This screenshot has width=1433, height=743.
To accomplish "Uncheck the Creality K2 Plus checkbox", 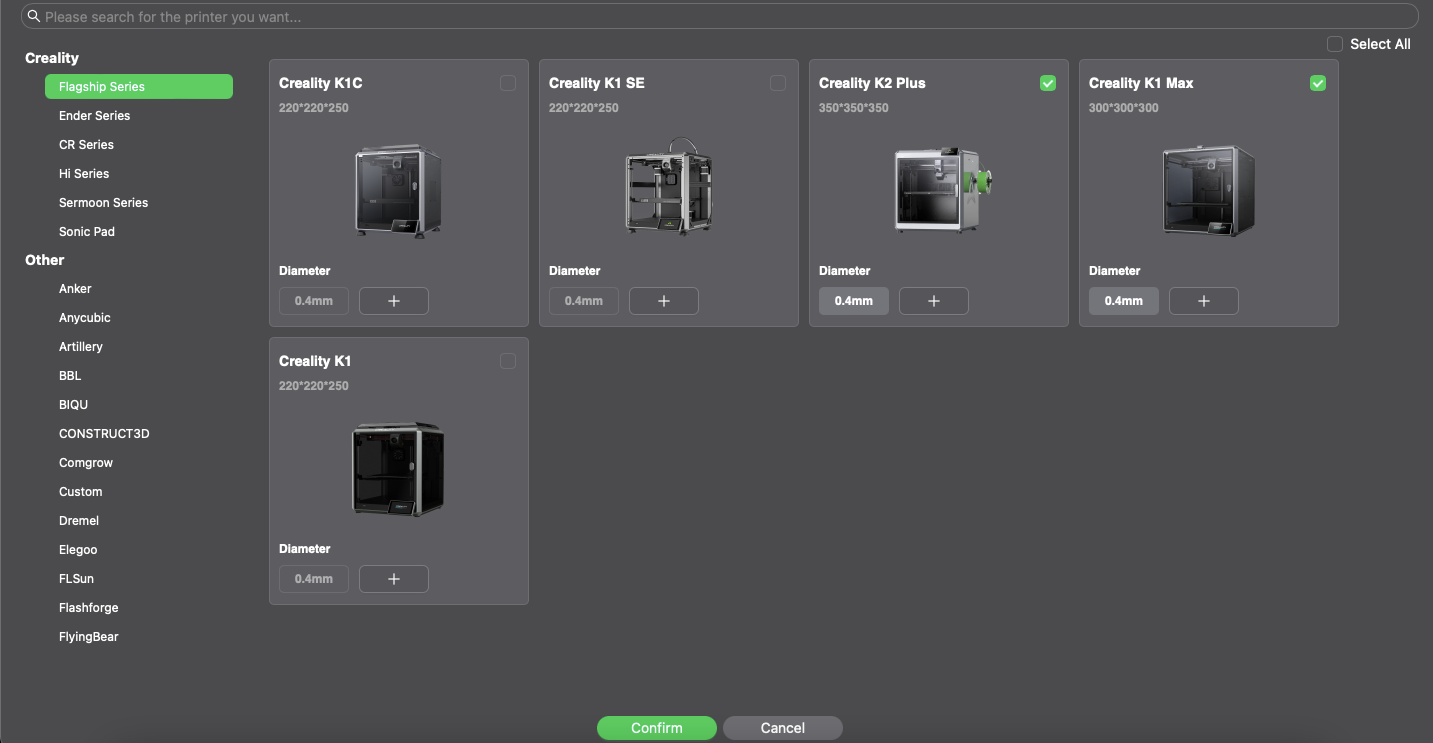I will point(1048,83).
